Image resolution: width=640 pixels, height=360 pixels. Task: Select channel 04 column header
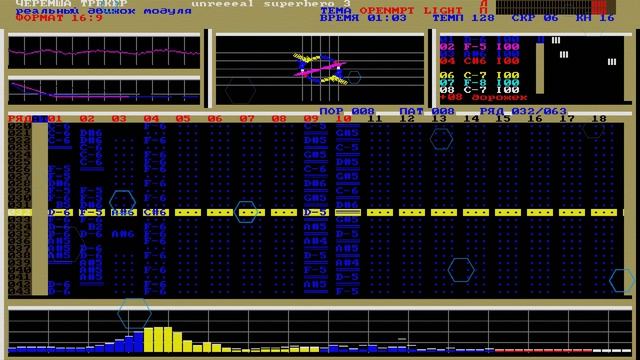151,119
